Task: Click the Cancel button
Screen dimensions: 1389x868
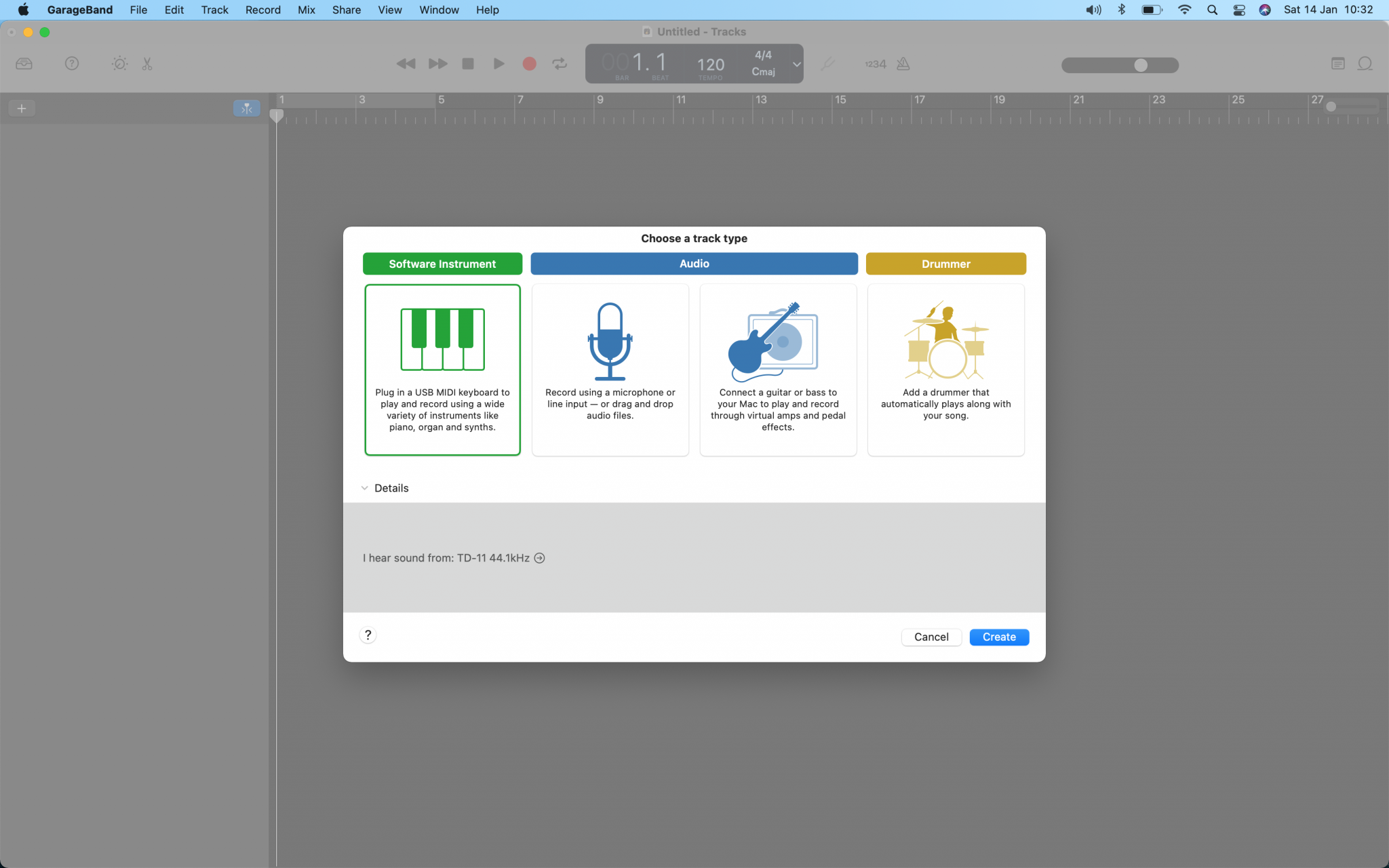Action: (931, 637)
